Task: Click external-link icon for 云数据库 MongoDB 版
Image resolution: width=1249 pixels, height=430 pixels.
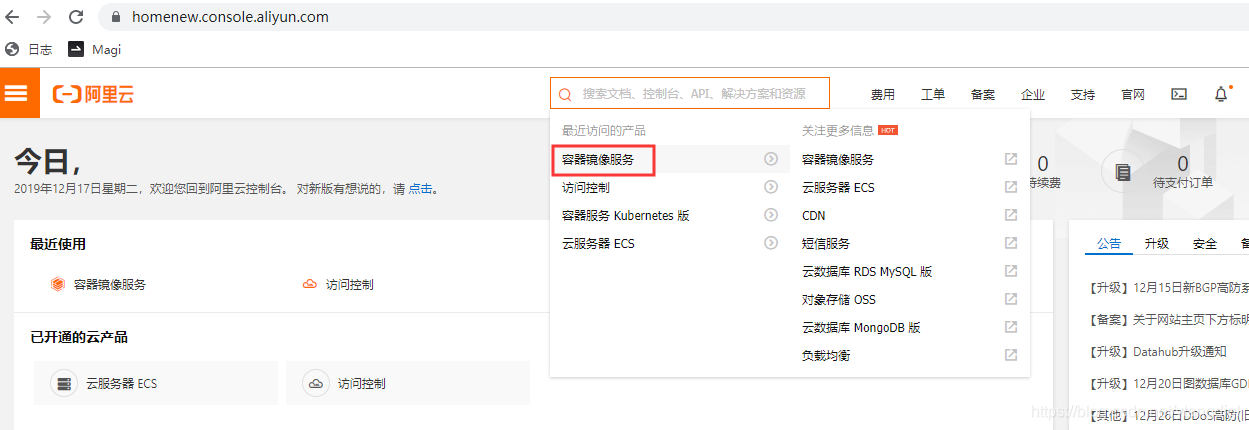Action: point(1011,327)
